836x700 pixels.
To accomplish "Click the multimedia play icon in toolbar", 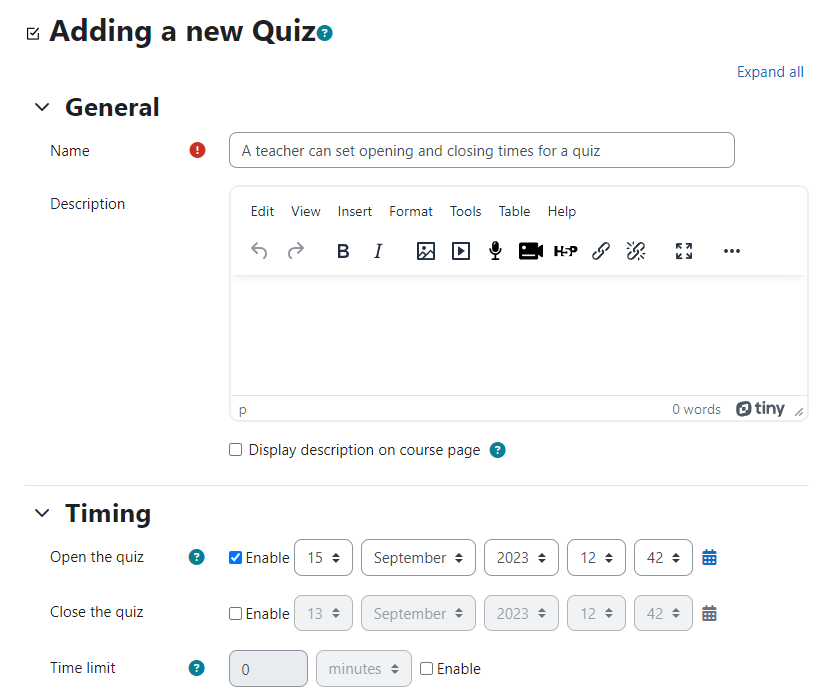I will click(461, 251).
